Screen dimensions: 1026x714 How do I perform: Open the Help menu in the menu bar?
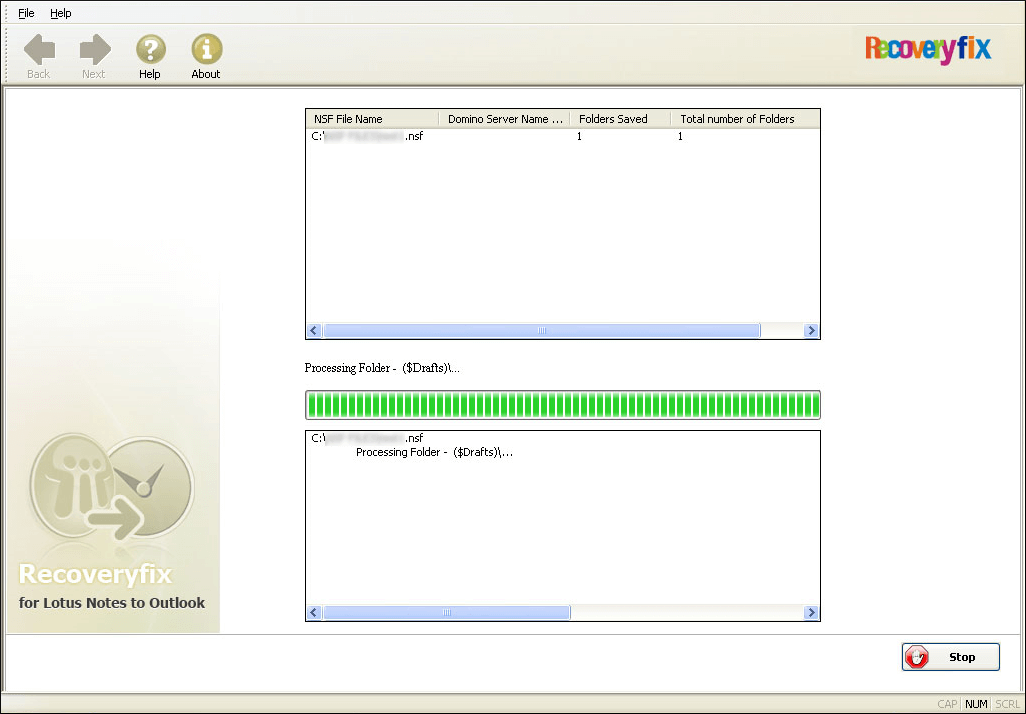(x=60, y=13)
